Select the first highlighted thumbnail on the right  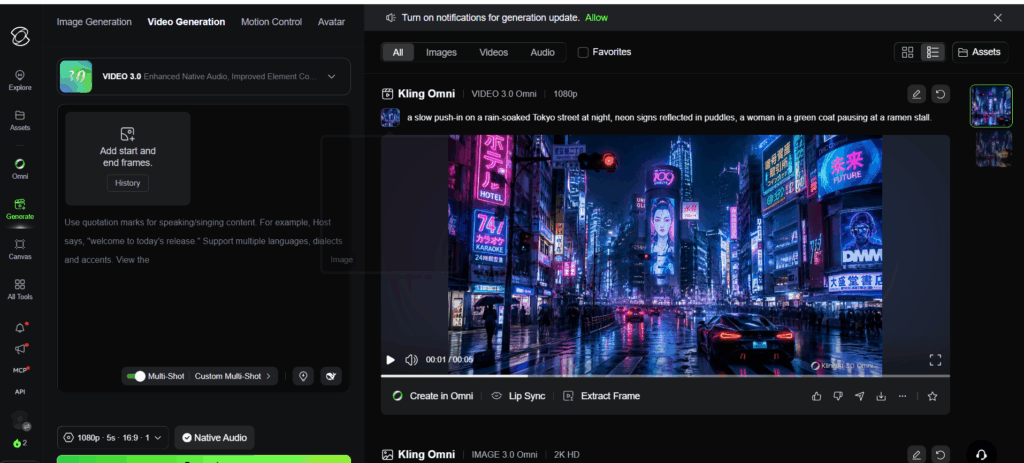tap(991, 106)
